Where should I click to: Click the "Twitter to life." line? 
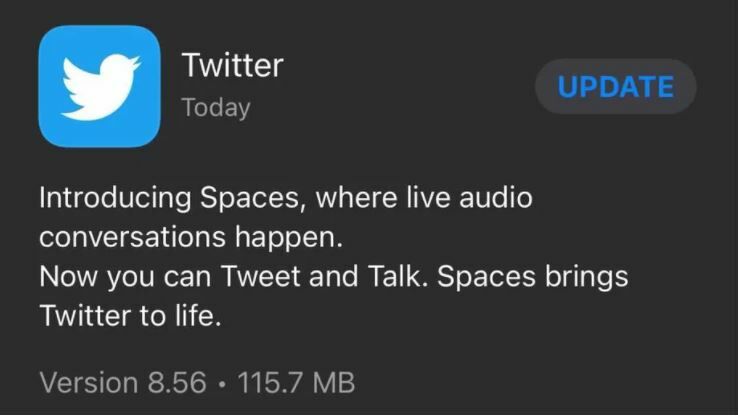129,316
